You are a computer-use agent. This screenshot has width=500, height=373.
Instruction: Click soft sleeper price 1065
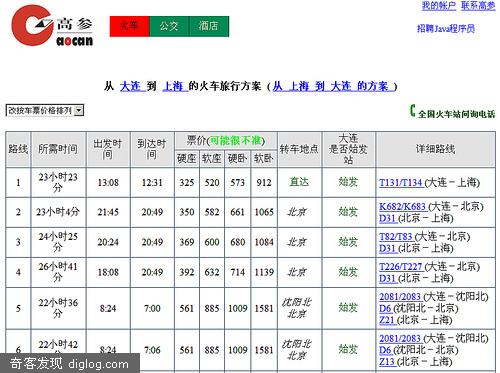[x=264, y=212]
